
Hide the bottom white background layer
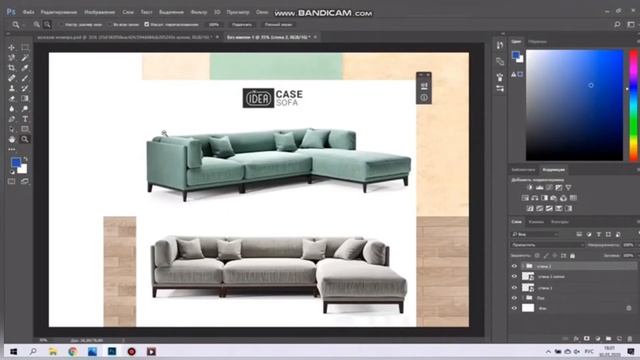point(514,308)
